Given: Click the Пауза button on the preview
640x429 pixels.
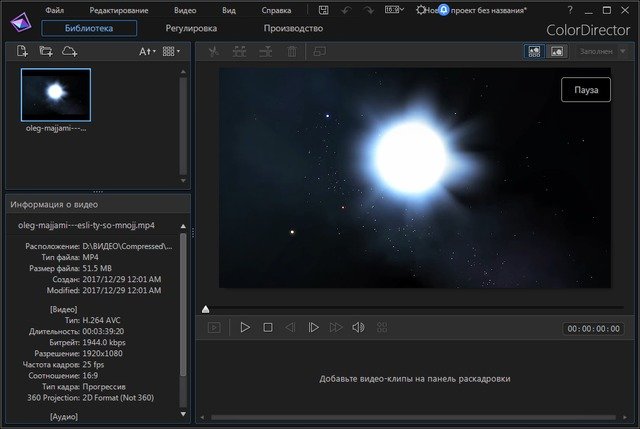Looking at the screenshot, I should coord(586,90).
